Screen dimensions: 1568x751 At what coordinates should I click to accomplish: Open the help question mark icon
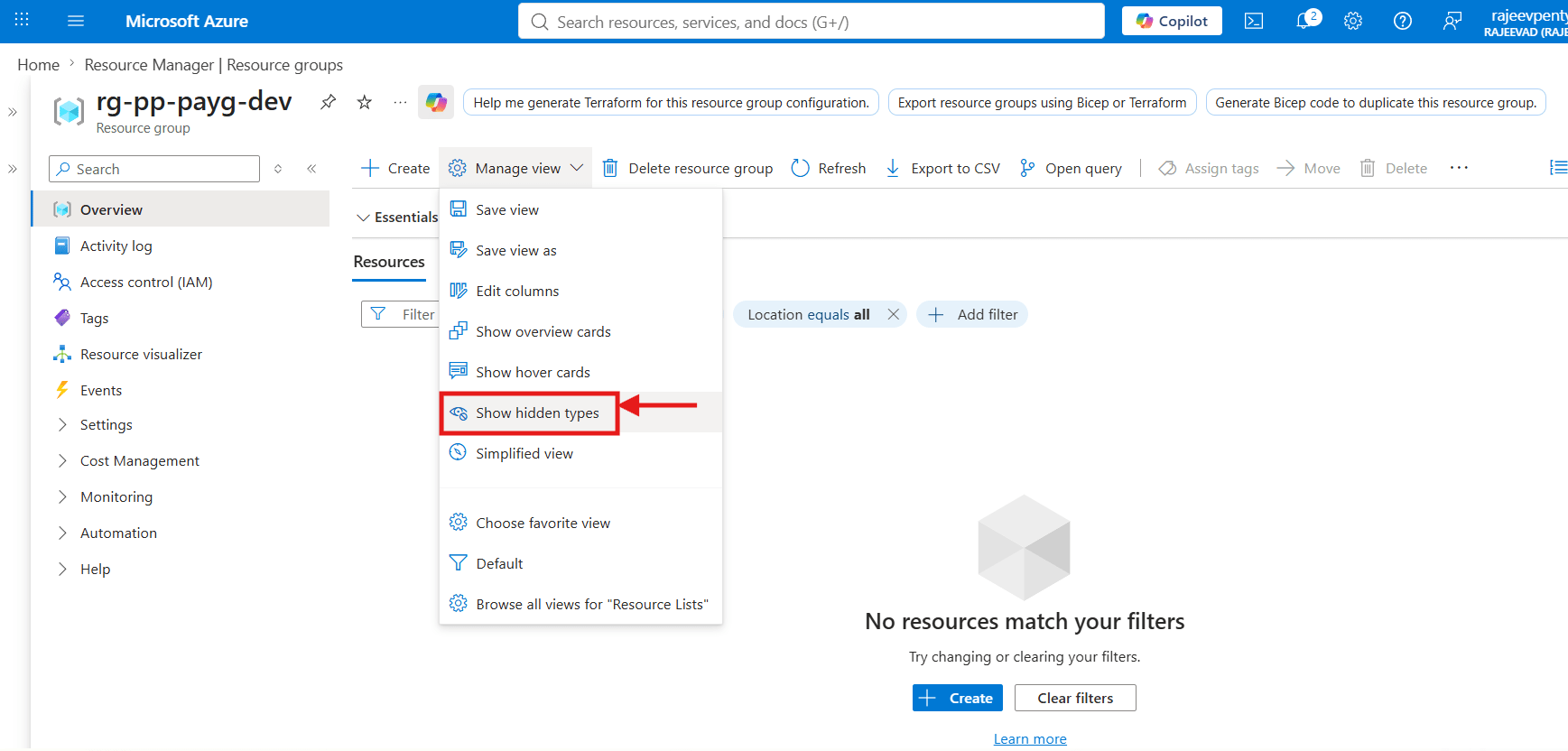point(1403,21)
